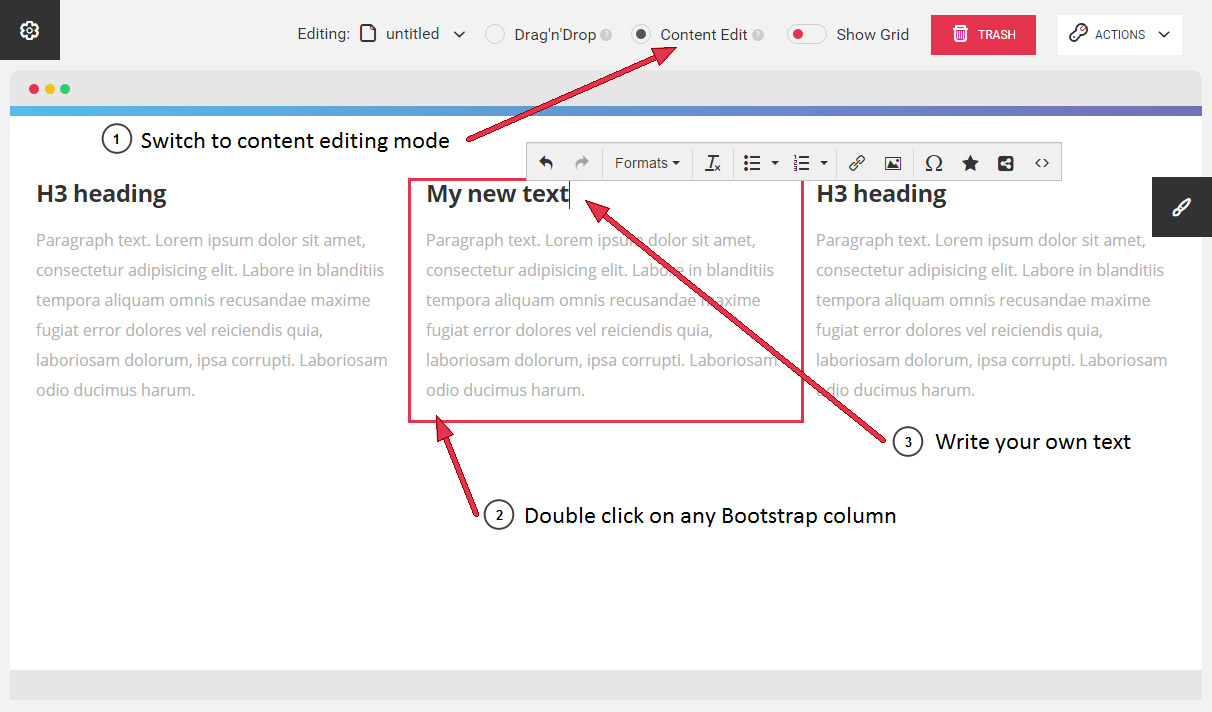The image size is (1212, 712).
Task: Open the bullet list style dropdown arrow
Action: click(775, 163)
